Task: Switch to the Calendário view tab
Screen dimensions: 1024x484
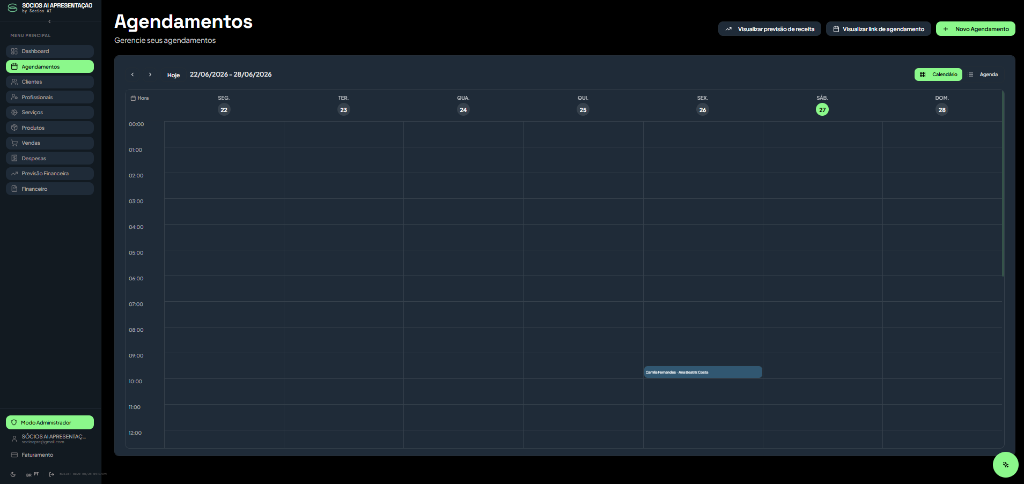Action: tap(938, 74)
